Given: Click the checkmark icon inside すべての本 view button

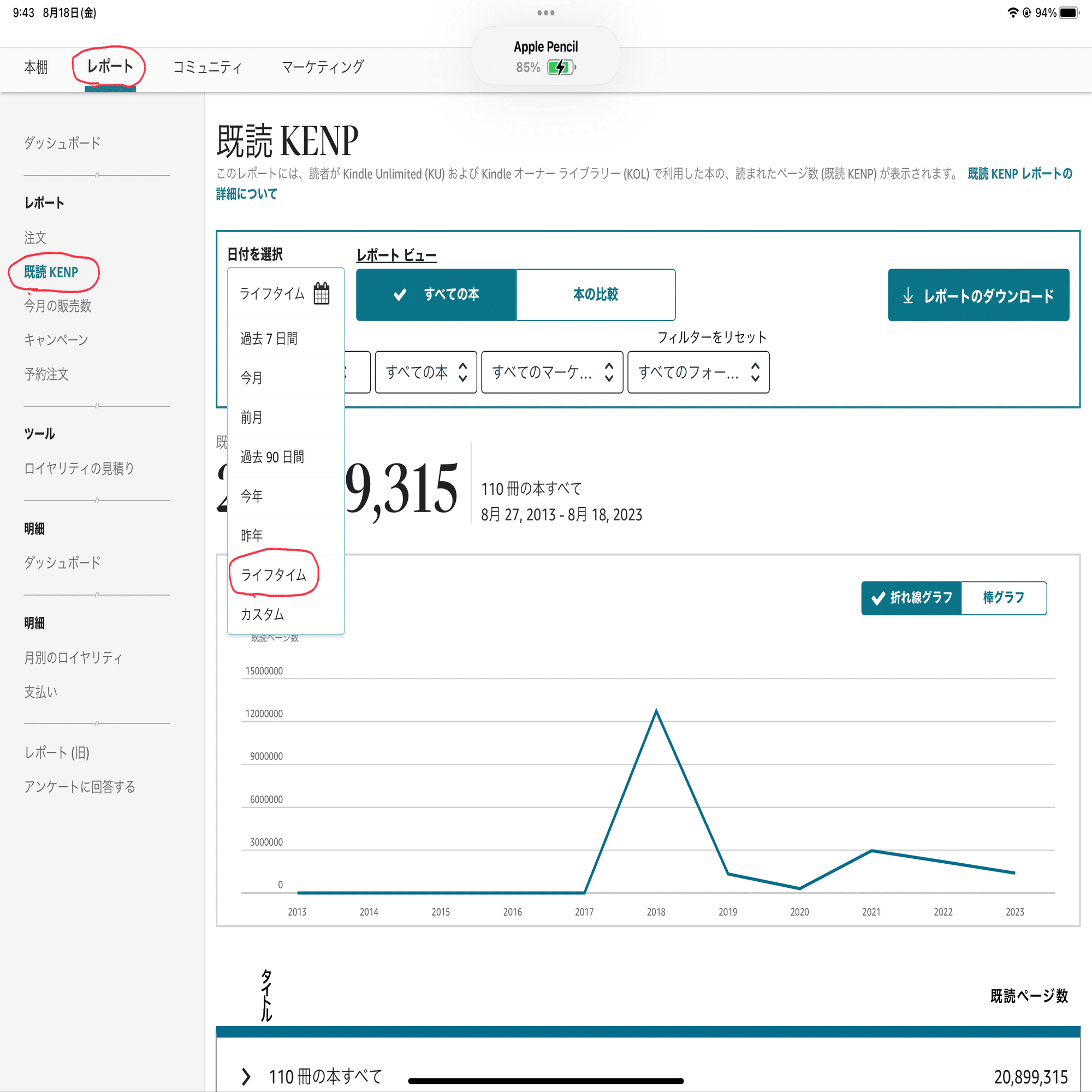Looking at the screenshot, I should coord(401,294).
